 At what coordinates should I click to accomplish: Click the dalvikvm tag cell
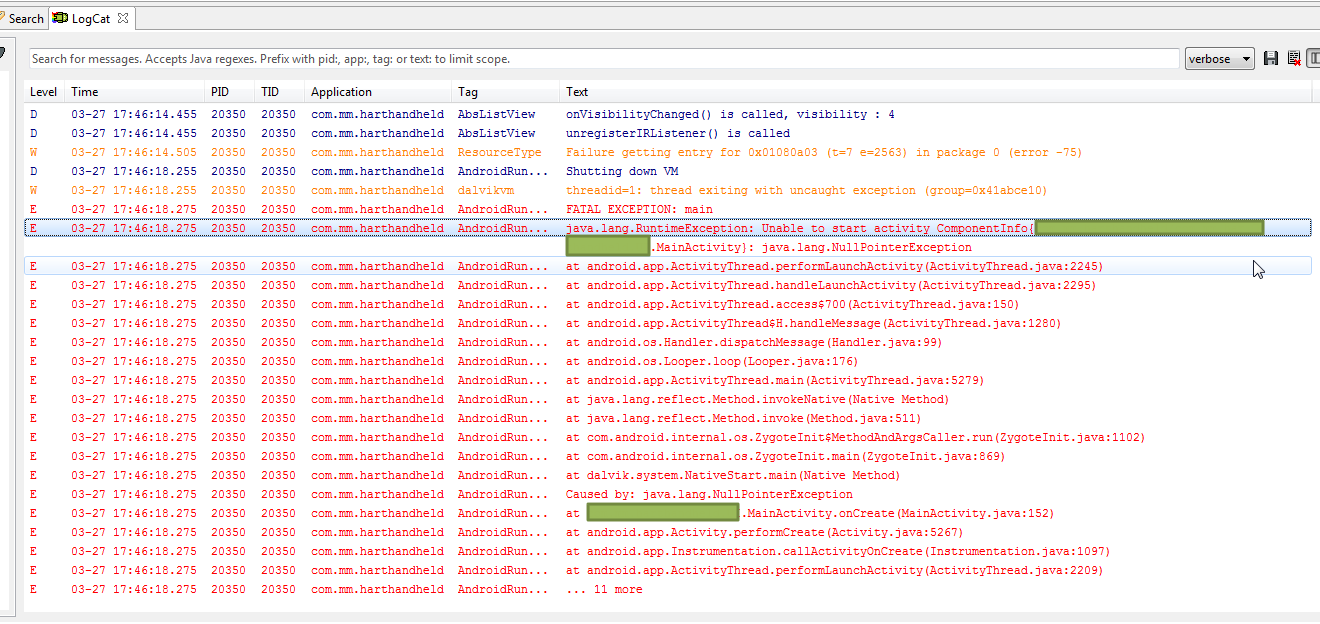[x=484, y=190]
